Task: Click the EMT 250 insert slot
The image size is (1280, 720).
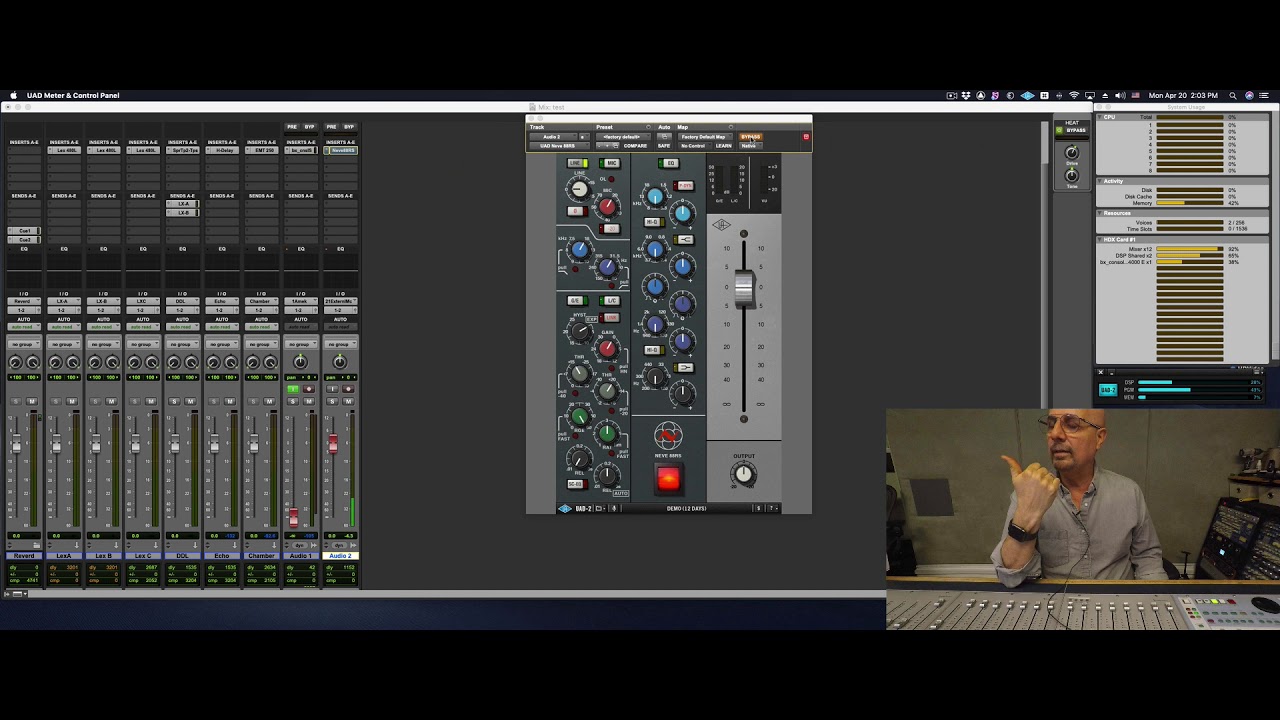Action: coord(261,150)
